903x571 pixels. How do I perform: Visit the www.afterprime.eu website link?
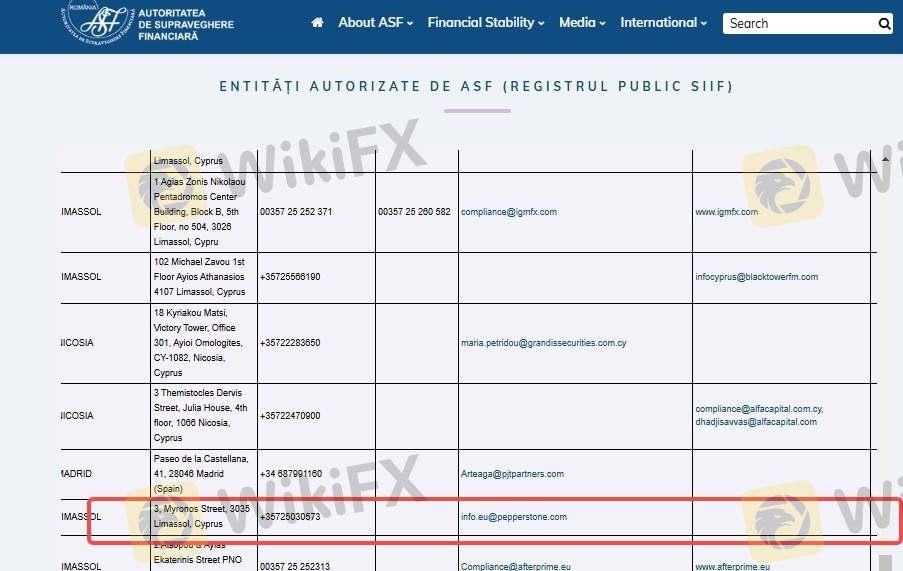click(x=732, y=566)
